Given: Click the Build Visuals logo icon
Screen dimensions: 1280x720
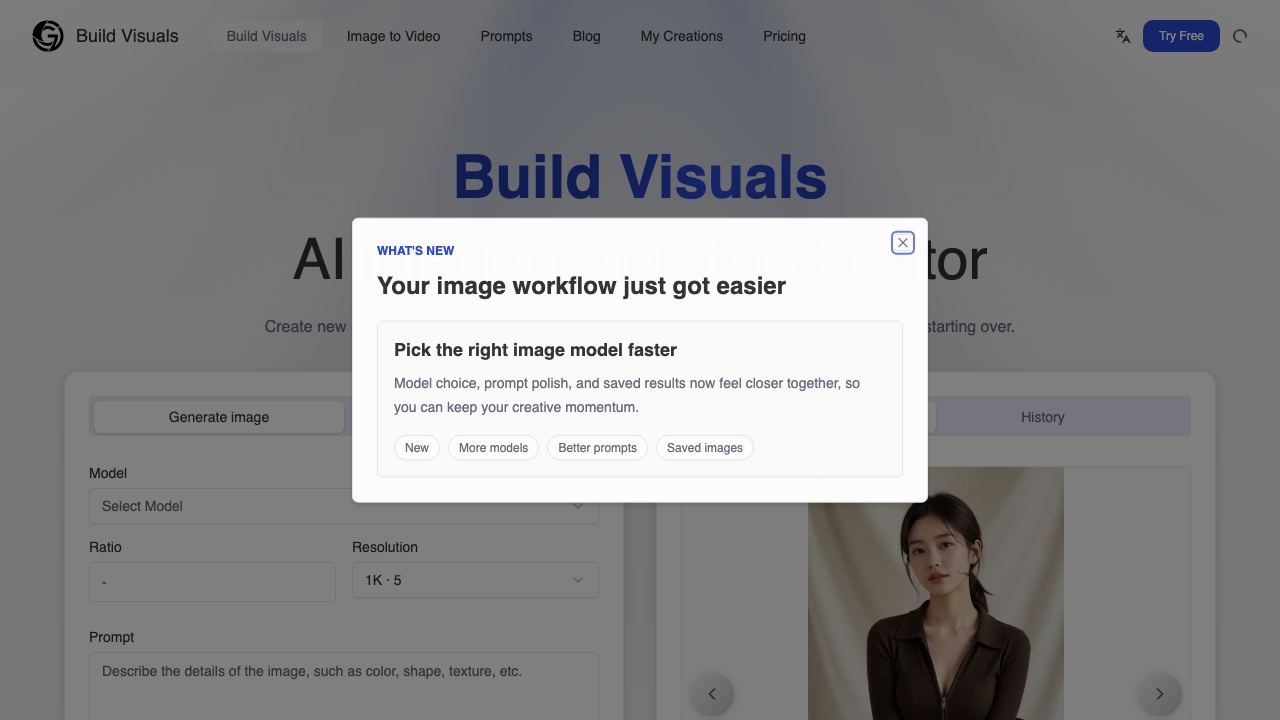Looking at the screenshot, I should (x=48, y=36).
